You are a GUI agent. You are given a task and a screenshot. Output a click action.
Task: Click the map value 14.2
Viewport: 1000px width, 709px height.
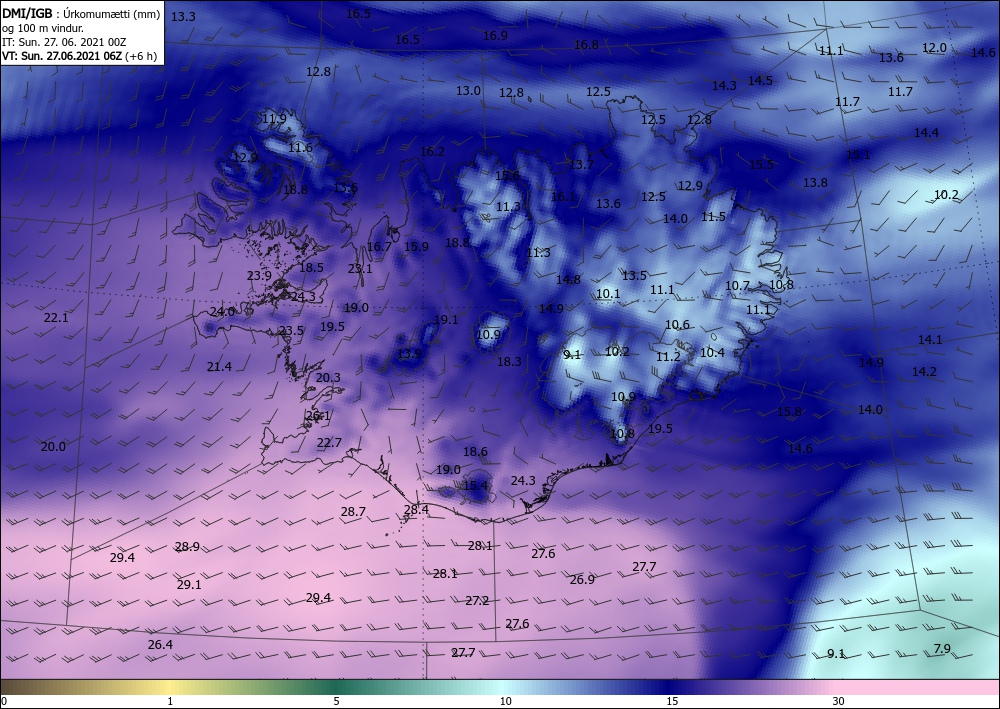(x=924, y=371)
